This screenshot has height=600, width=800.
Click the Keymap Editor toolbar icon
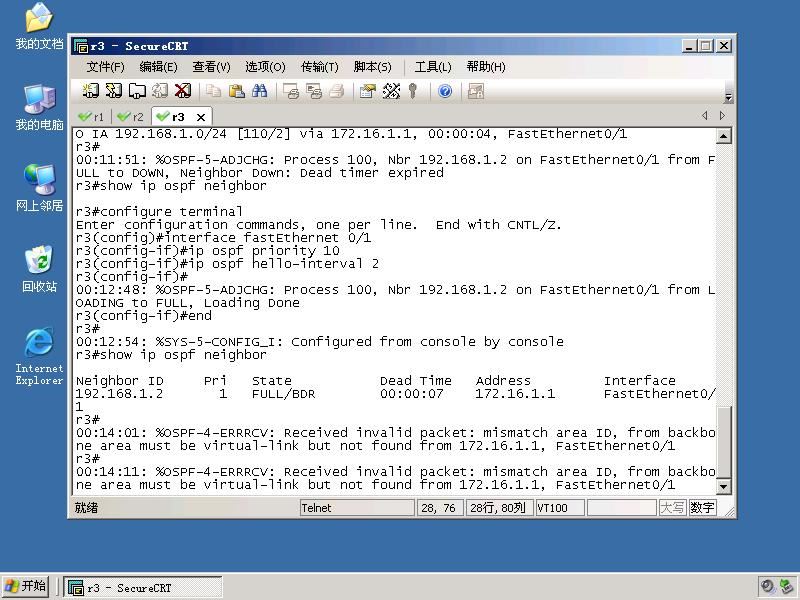(x=391, y=91)
